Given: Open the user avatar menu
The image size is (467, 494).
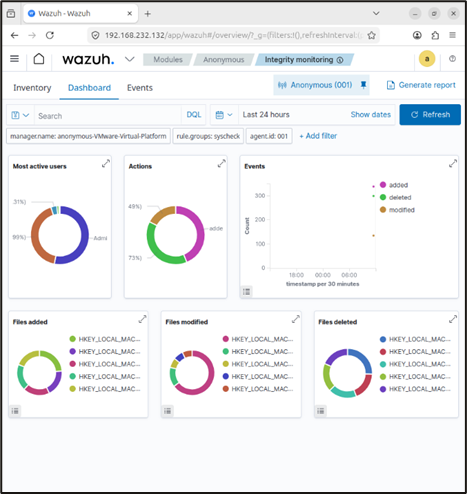Looking at the screenshot, I should pos(427,59).
